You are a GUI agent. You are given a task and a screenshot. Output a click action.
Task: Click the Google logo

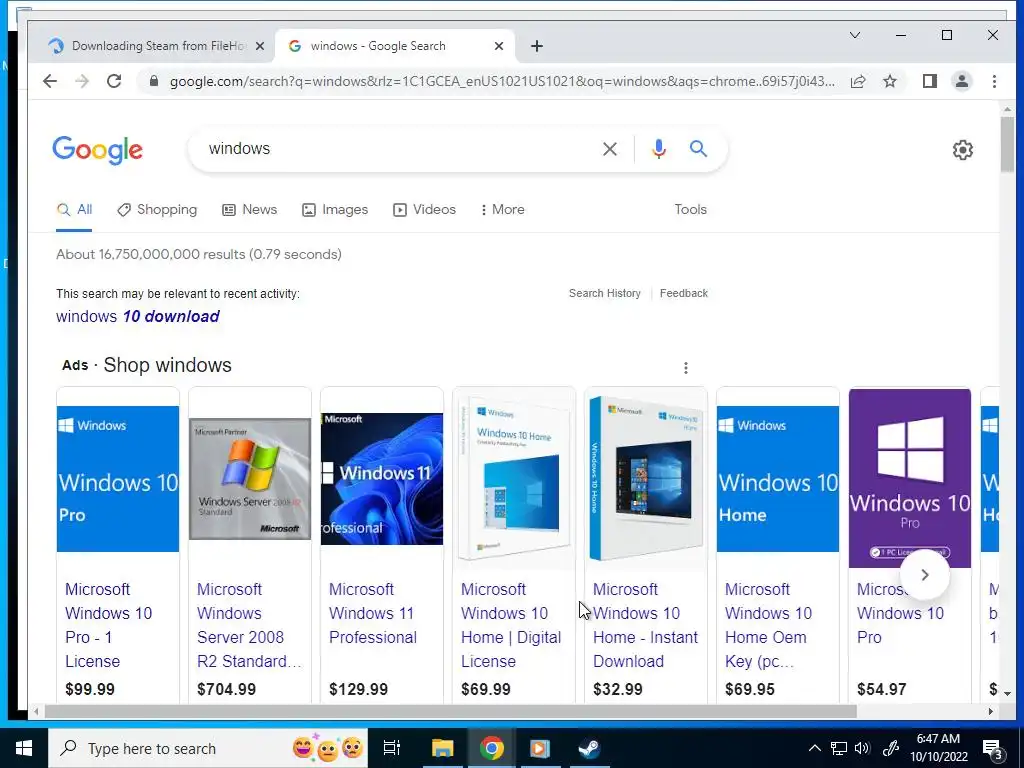(97, 150)
